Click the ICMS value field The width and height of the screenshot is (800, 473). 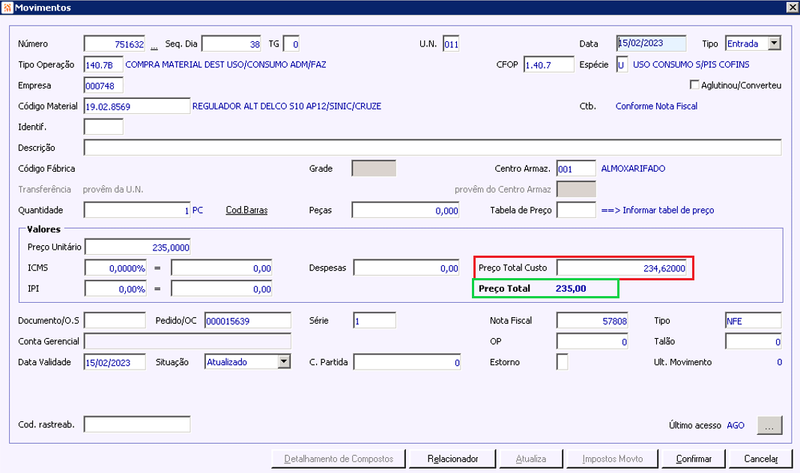tap(221, 268)
